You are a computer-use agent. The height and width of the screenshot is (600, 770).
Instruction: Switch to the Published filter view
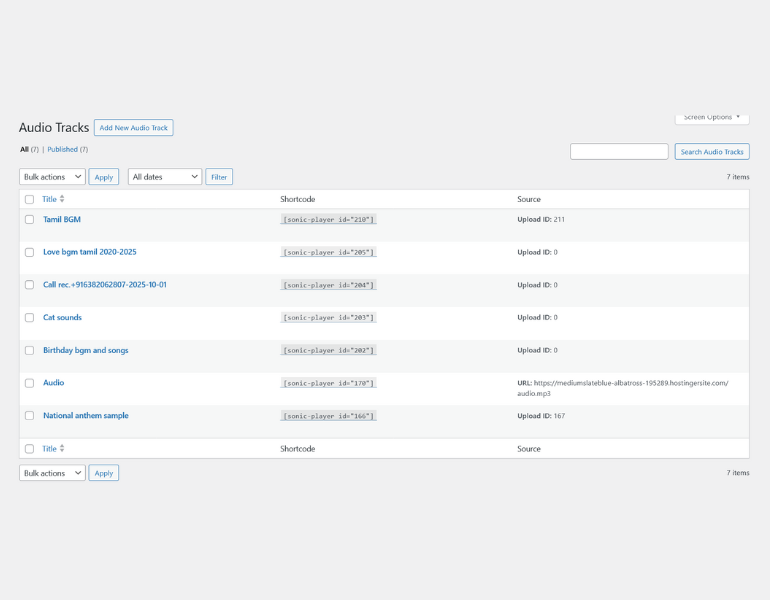62,149
